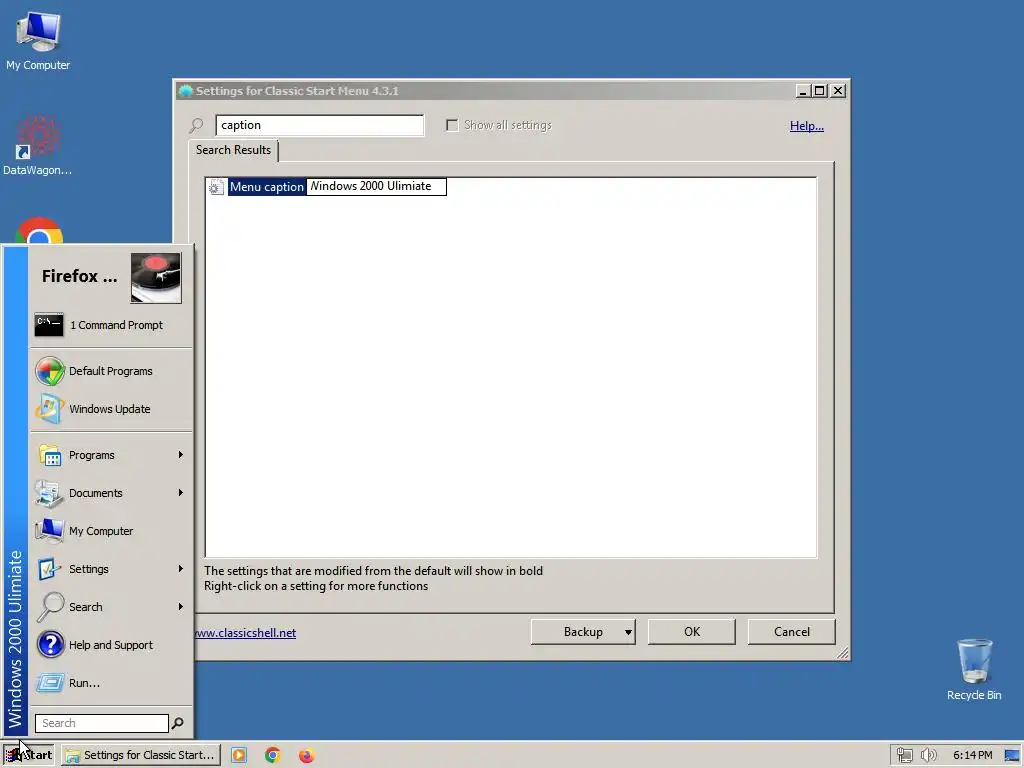Open the Search item in the Start menu
Screen dimensions: 1024x768
click(111, 606)
